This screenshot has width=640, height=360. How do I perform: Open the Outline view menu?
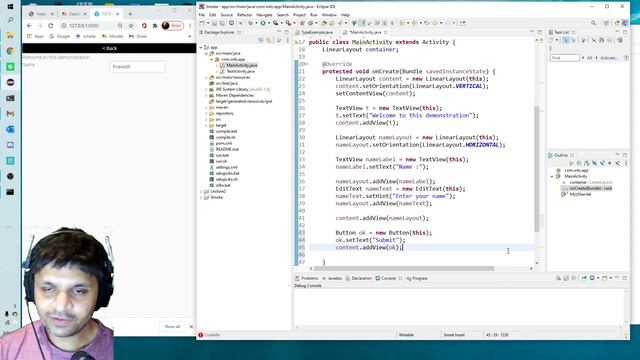click(626, 163)
